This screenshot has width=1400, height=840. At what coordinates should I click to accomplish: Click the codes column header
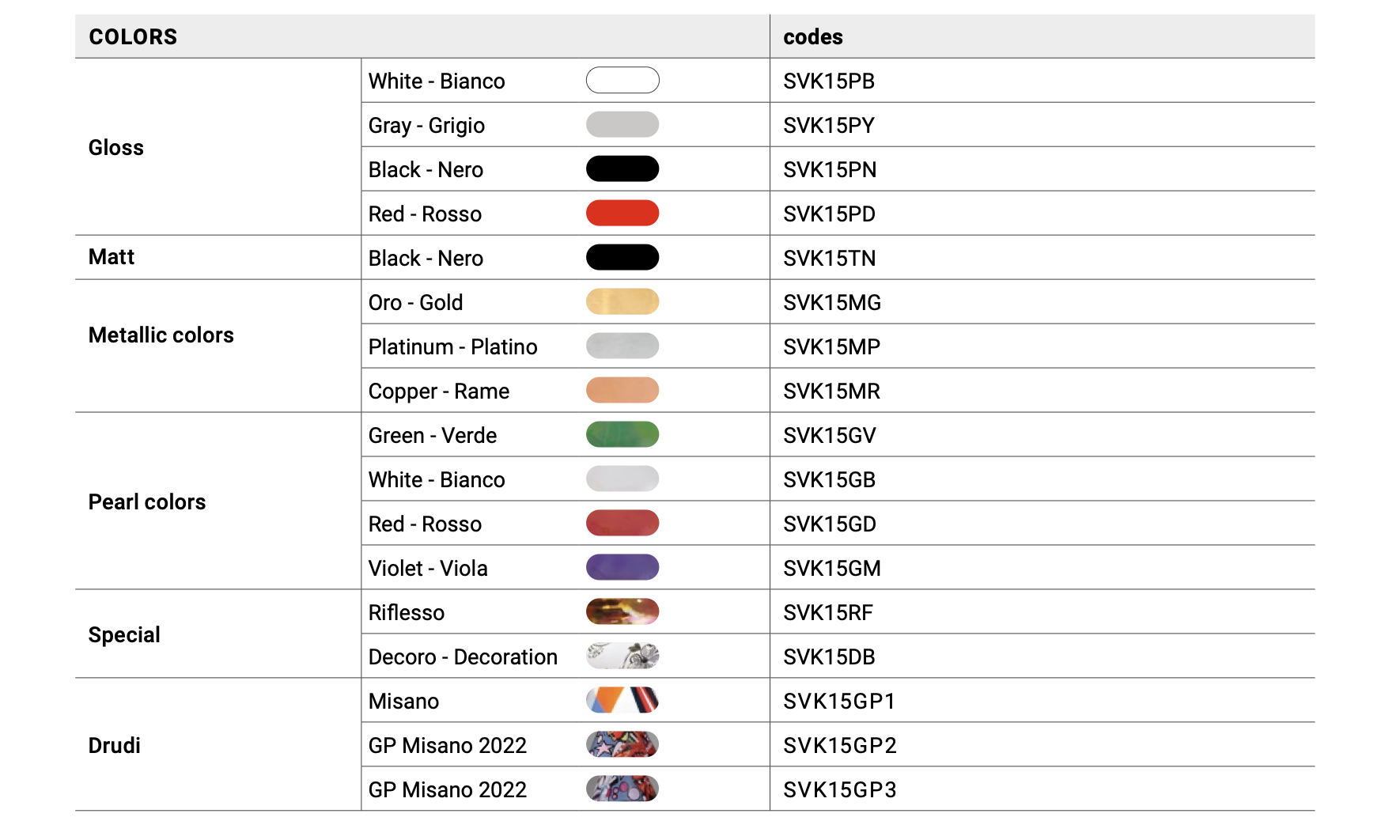(813, 37)
